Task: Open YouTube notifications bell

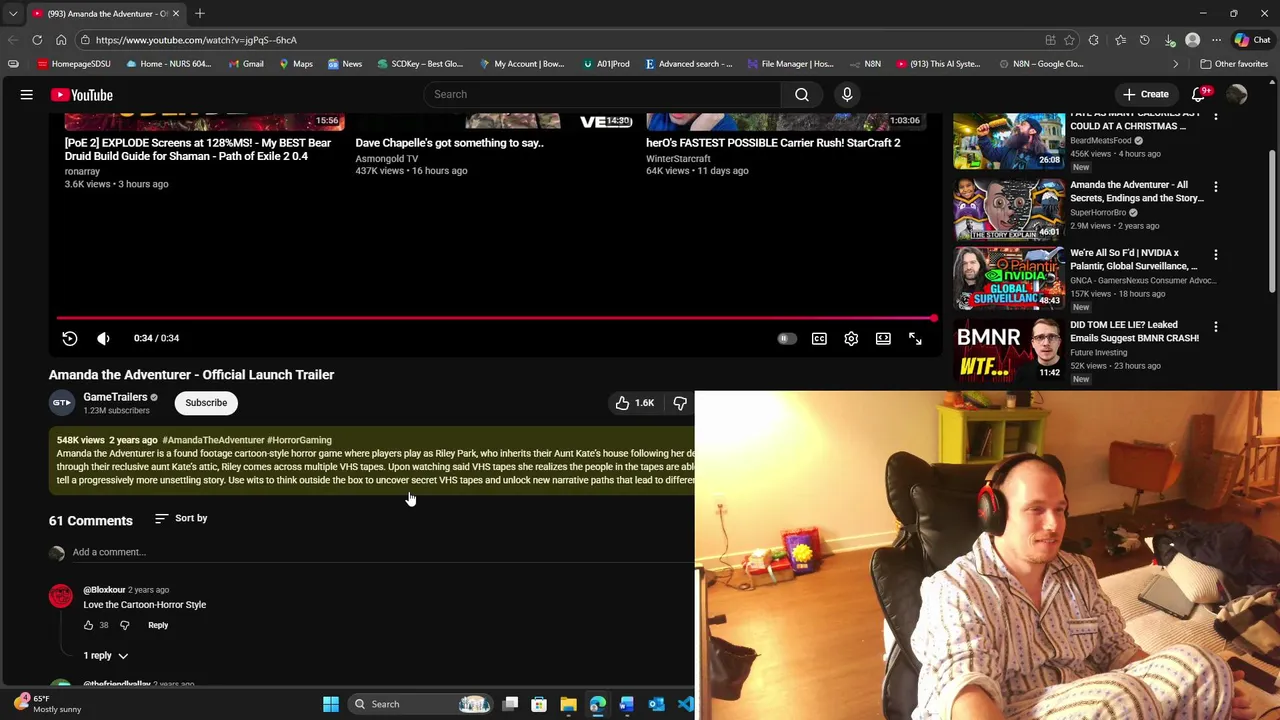Action: click(x=1199, y=94)
